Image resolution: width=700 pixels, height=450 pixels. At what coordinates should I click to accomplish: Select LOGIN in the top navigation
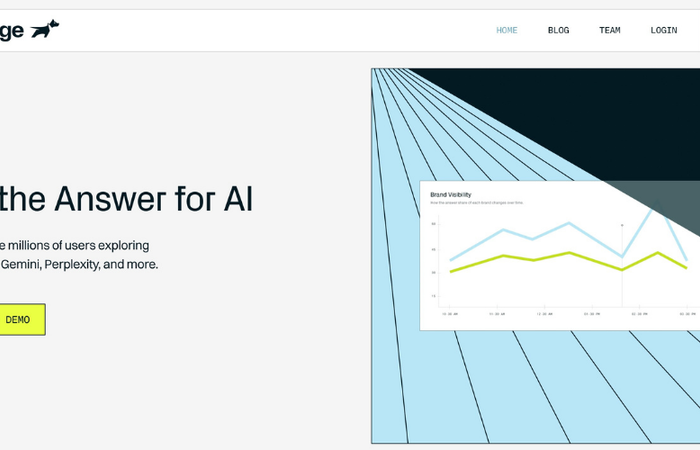664,30
